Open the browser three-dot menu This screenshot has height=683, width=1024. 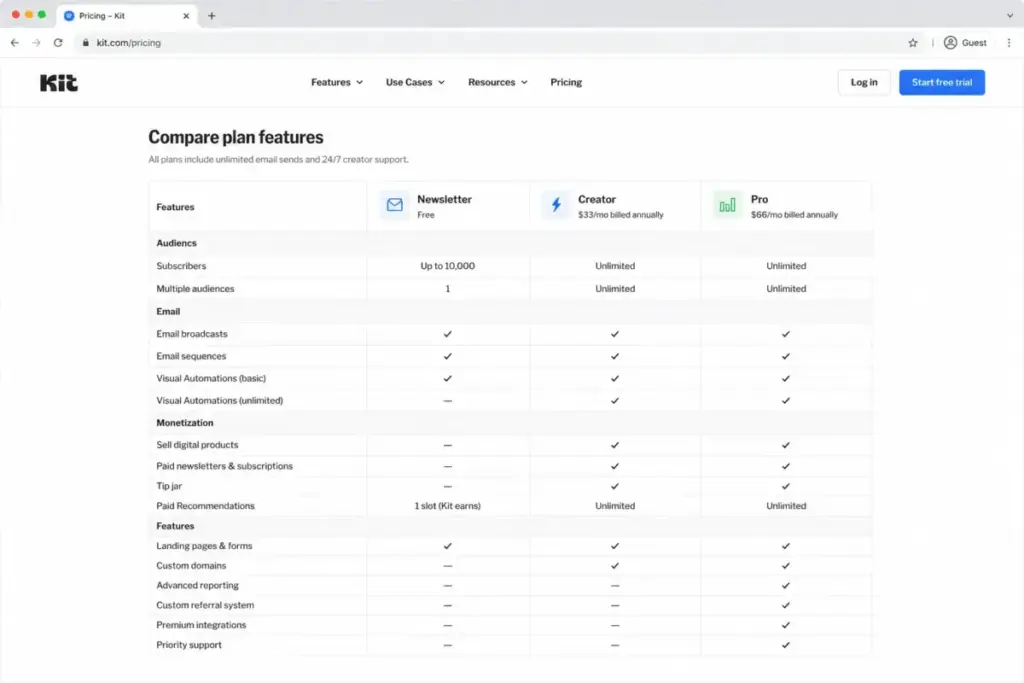[1009, 42]
